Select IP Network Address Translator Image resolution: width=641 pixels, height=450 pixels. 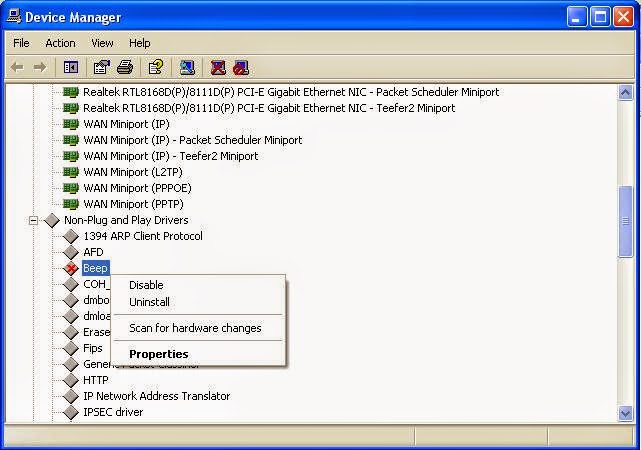157,396
